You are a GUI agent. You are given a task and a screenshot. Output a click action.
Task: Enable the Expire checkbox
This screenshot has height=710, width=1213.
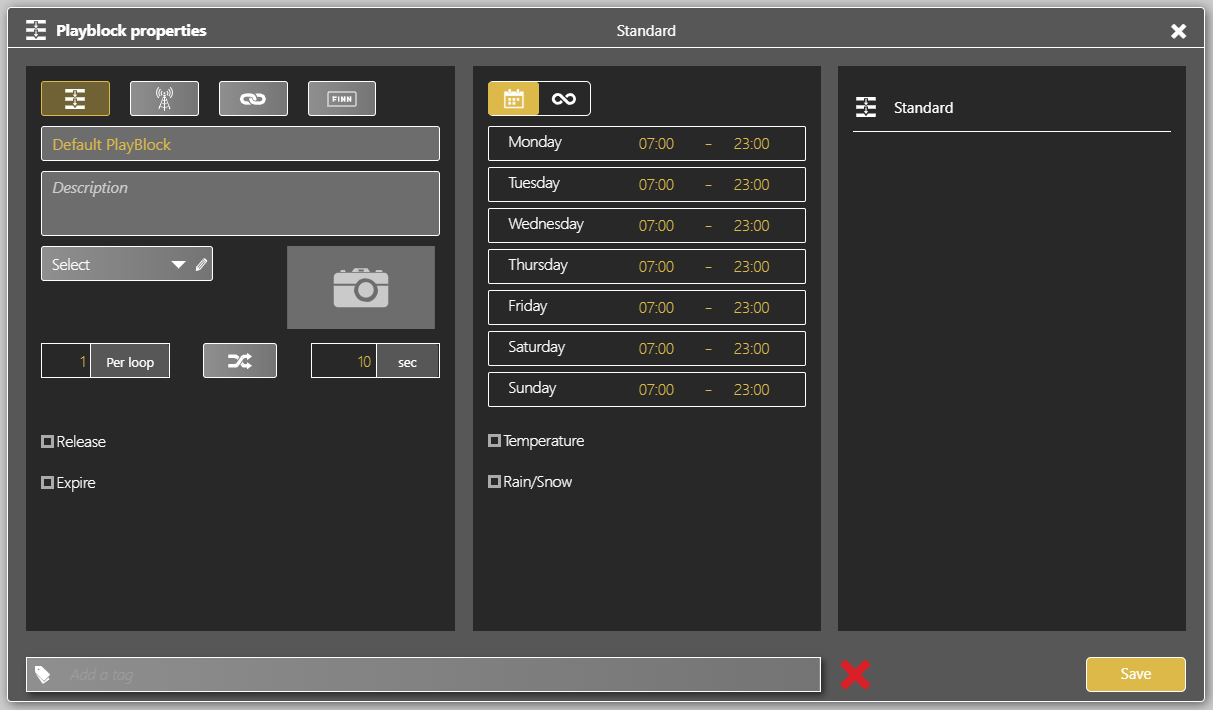point(47,482)
